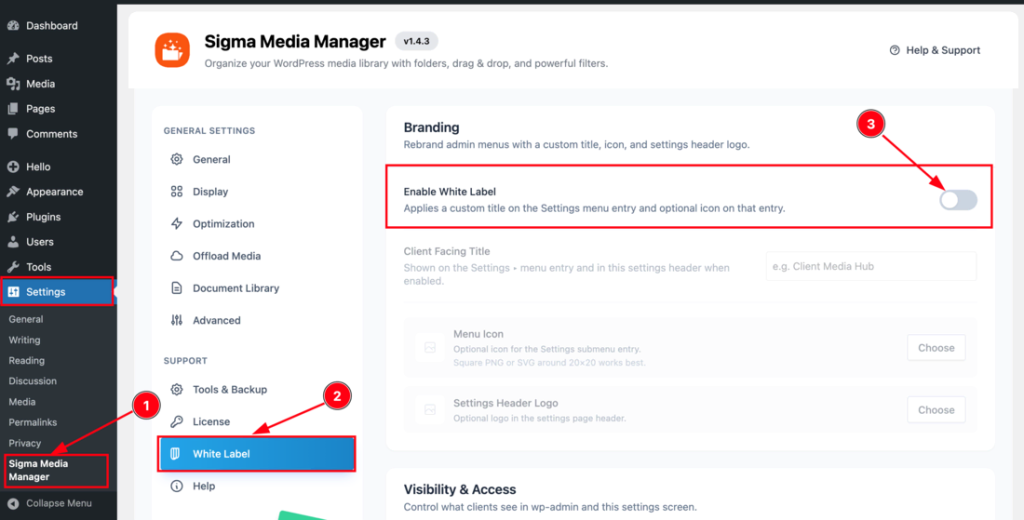
Task: Open the Privacy settings submenu
Action: coord(25,443)
